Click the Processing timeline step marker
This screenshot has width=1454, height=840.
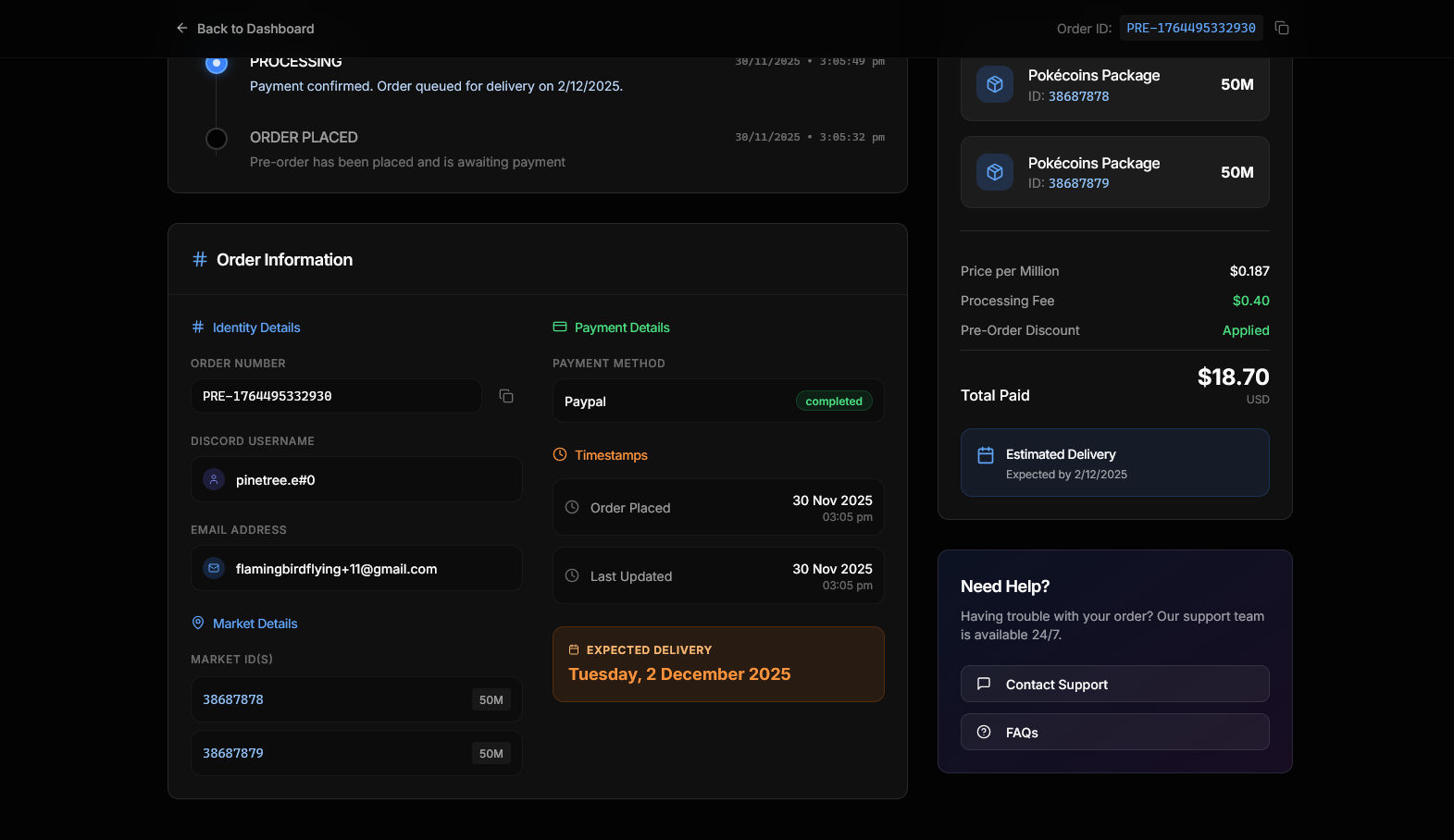[x=217, y=64]
